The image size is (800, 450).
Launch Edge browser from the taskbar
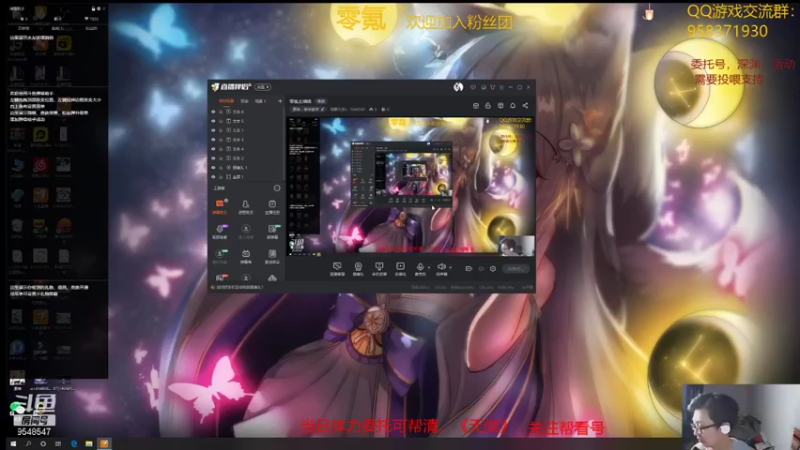(74, 444)
